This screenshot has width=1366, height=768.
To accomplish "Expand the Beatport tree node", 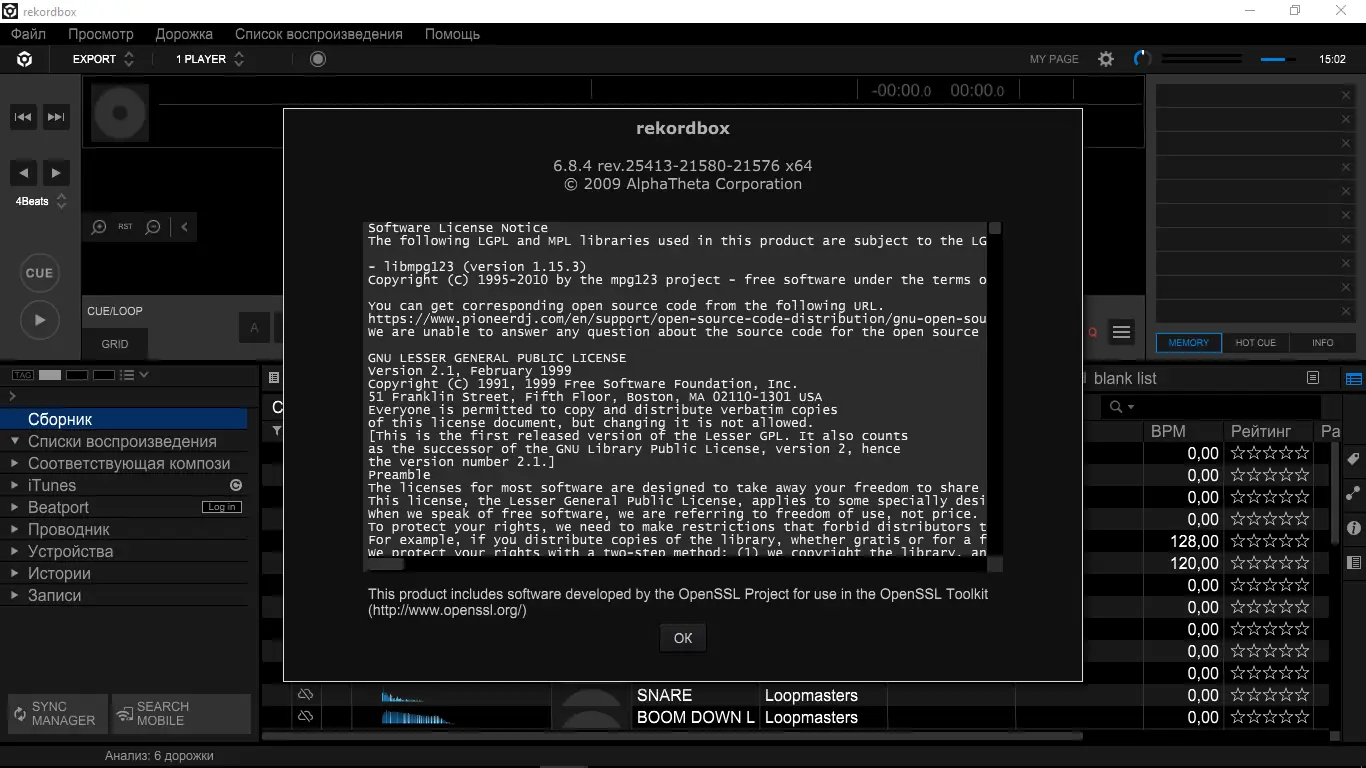I will pos(15,507).
